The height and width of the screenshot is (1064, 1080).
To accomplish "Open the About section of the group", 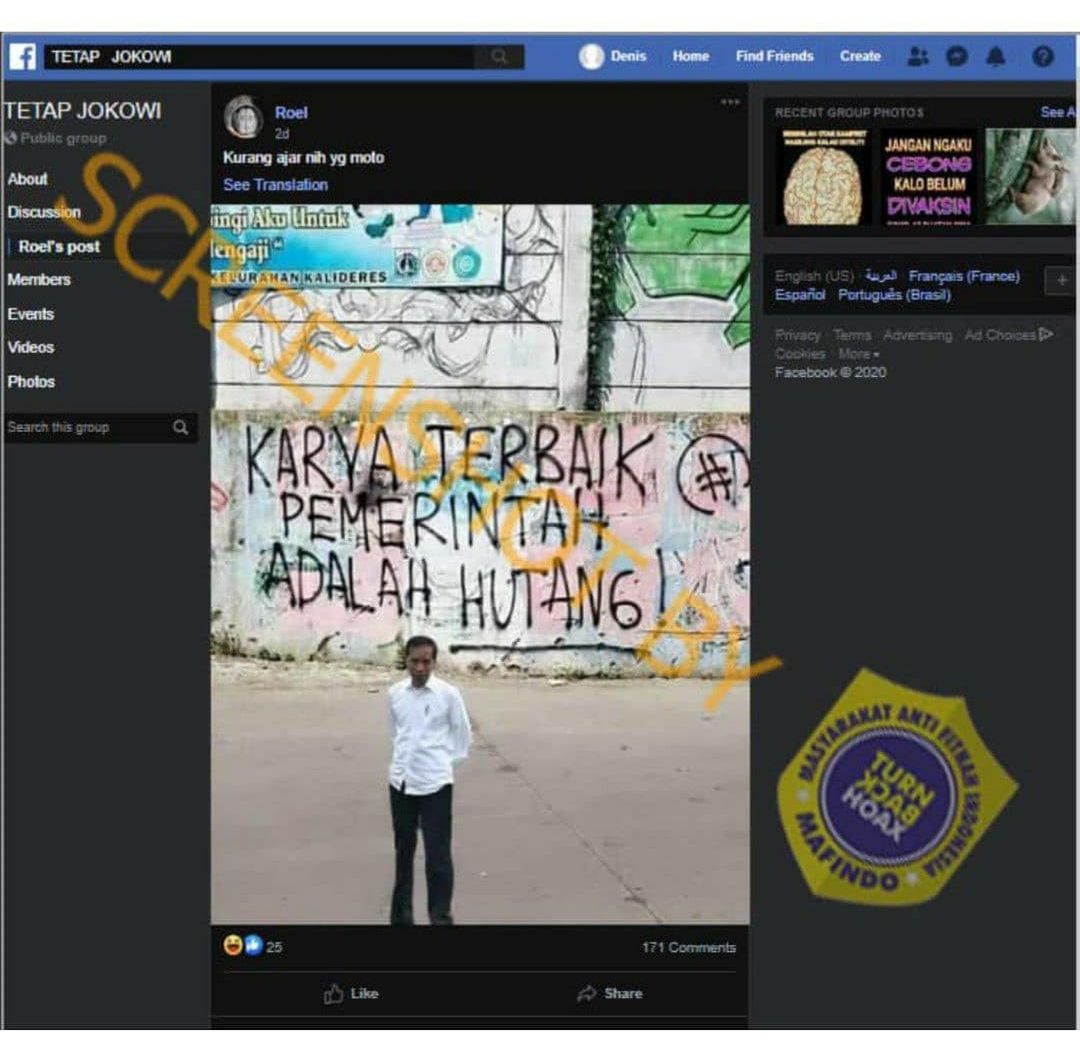I will click(28, 179).
